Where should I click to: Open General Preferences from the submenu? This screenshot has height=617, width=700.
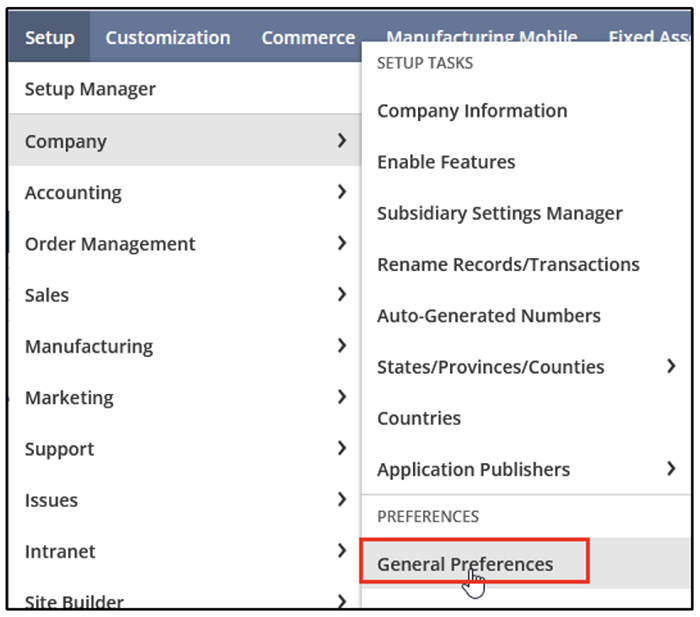click(x=465, y=564)
